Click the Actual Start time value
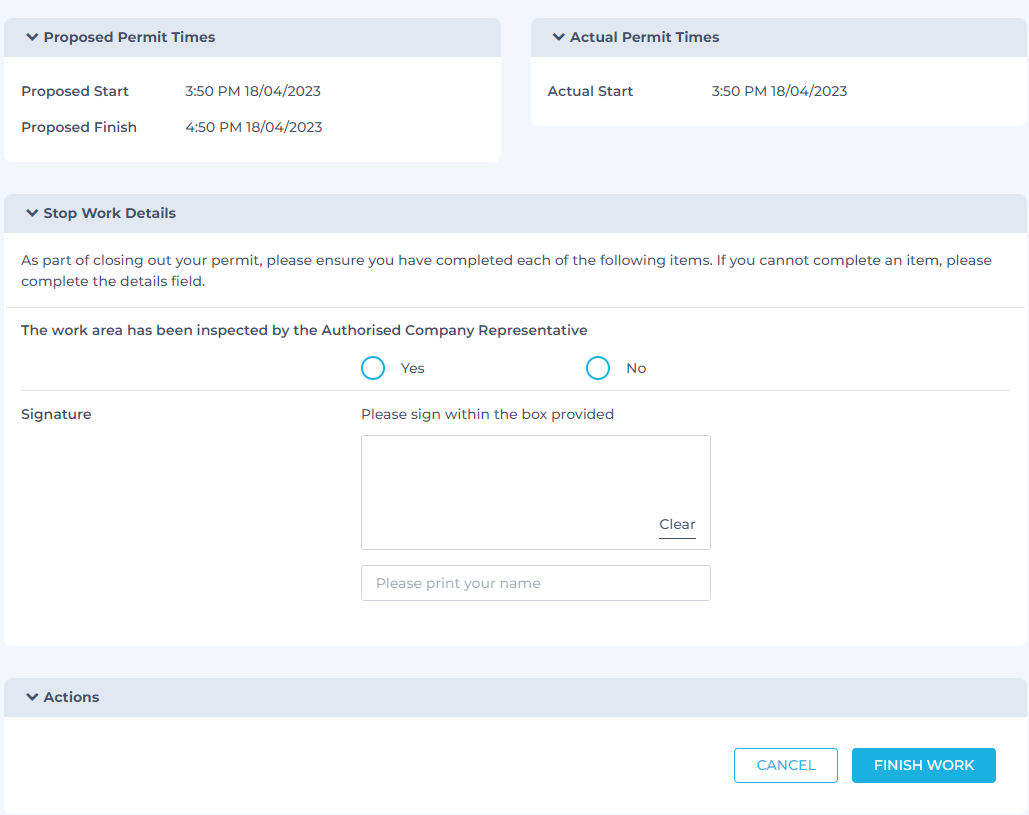1029x815 pixels. pyautogui.click(x=779, y=92)
